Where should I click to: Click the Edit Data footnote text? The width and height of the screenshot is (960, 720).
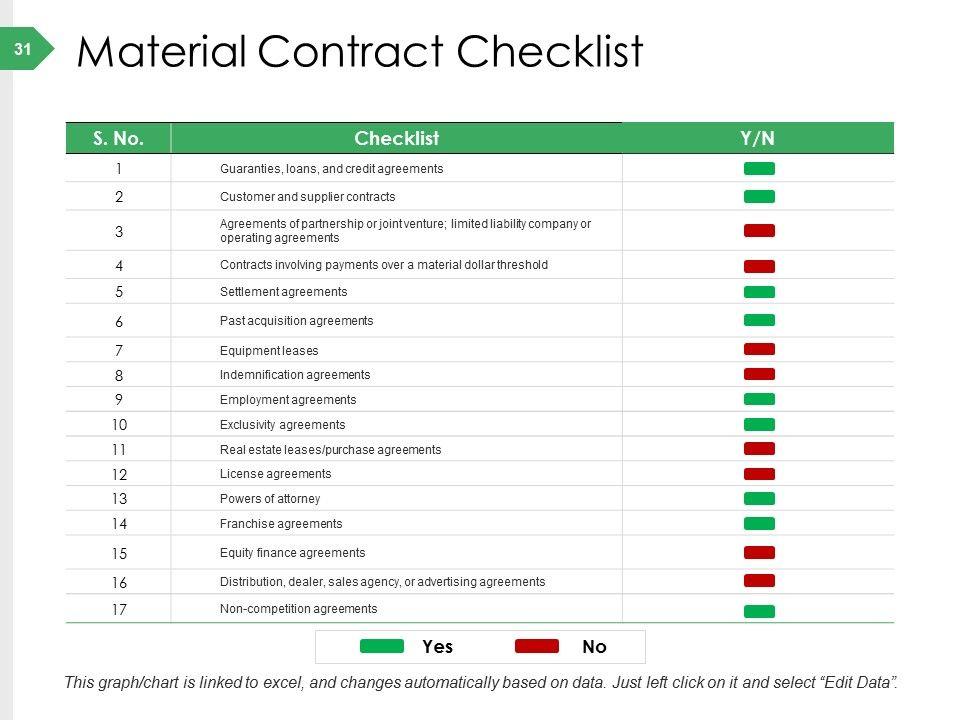(480, 683)
